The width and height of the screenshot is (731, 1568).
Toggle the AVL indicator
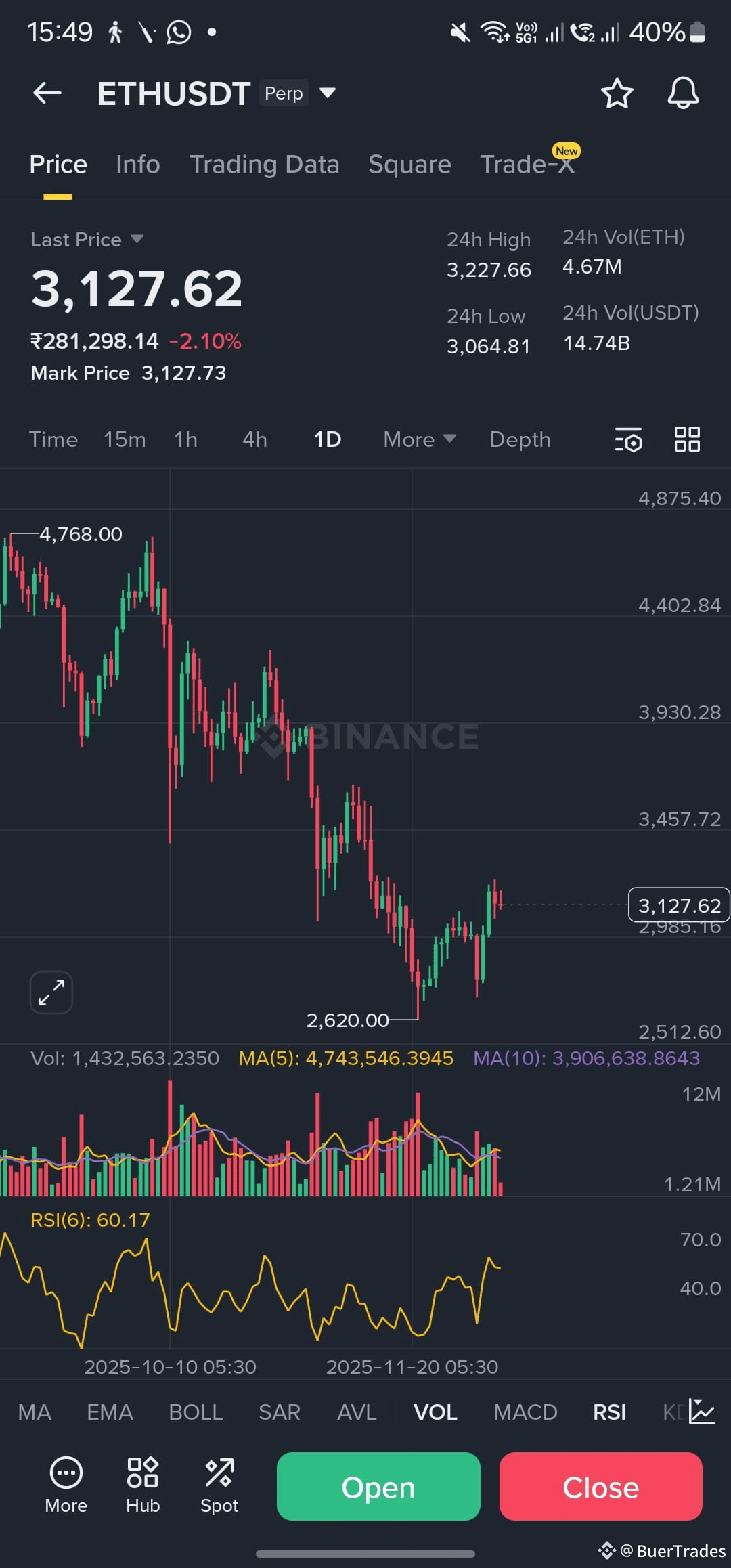click(357, 1412)
